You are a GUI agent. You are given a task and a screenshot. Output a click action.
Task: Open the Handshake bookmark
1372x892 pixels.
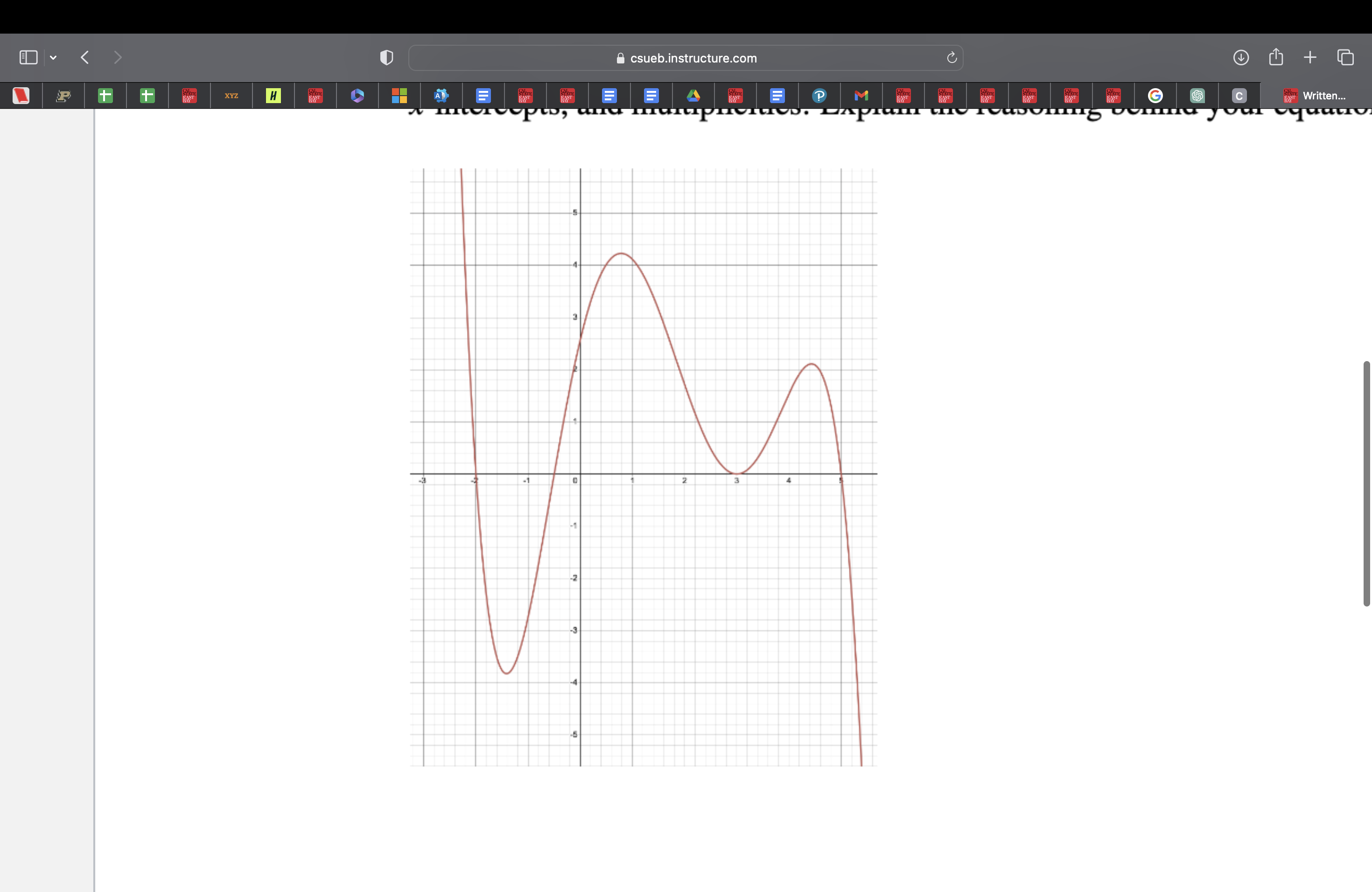pyautogui.click(x=273, y=96)
